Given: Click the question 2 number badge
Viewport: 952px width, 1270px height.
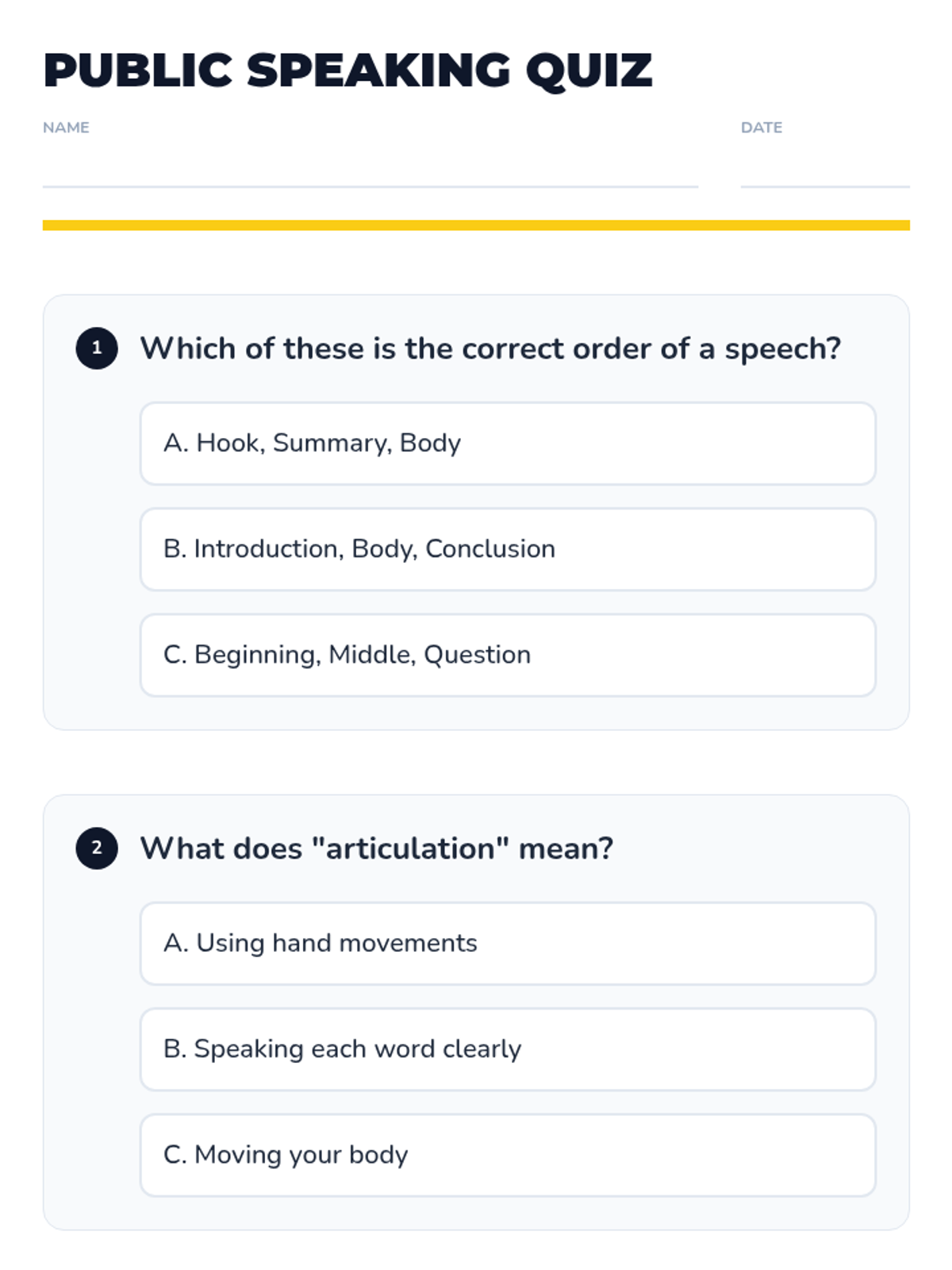Looking at the screenshot, I should coord(97,849).
